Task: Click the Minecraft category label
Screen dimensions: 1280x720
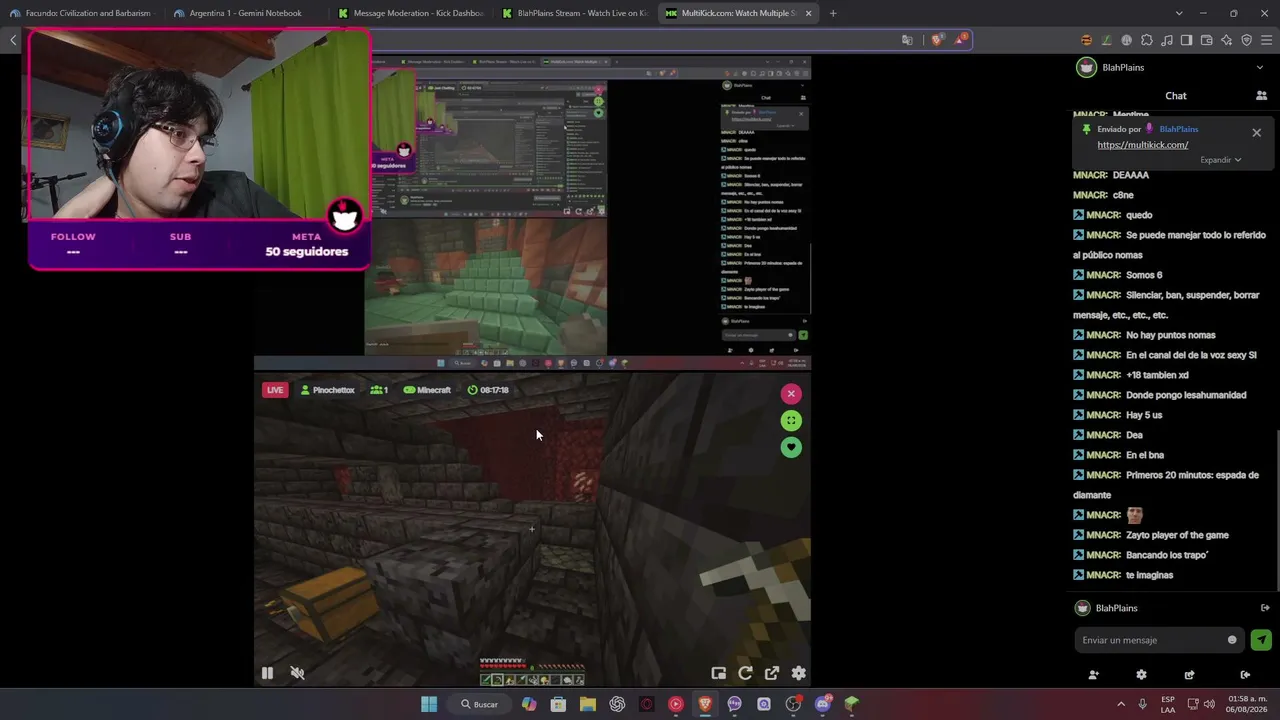Action: coord(434,390)
